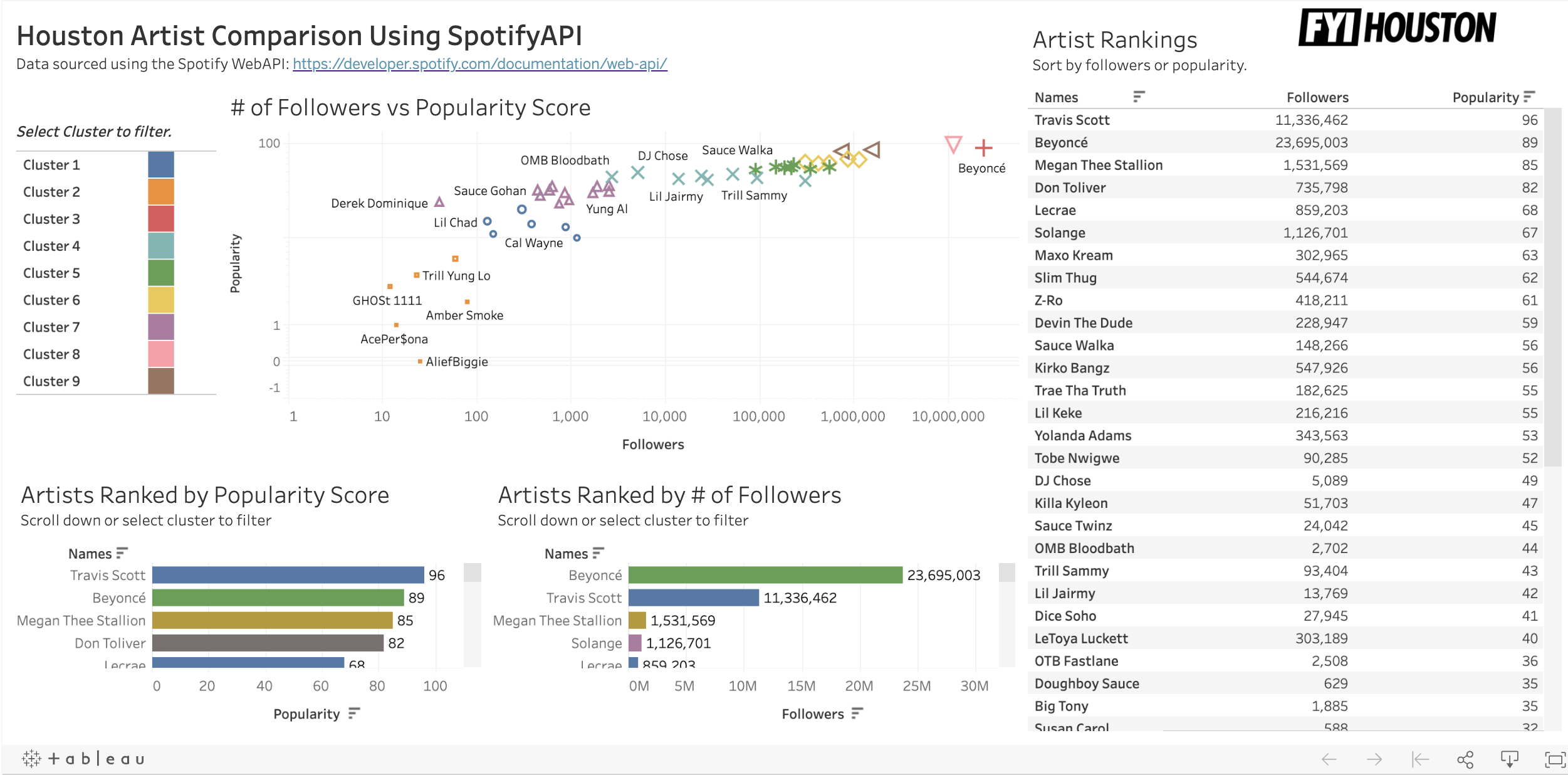Screen dimensions: 1568x775
Task: Click the Names column header in rankings
Action: point(1056,97)
